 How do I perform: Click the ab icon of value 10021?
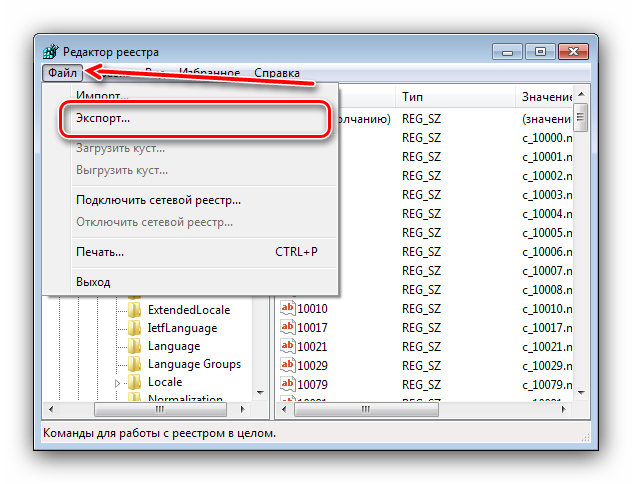tap(287, 346)
